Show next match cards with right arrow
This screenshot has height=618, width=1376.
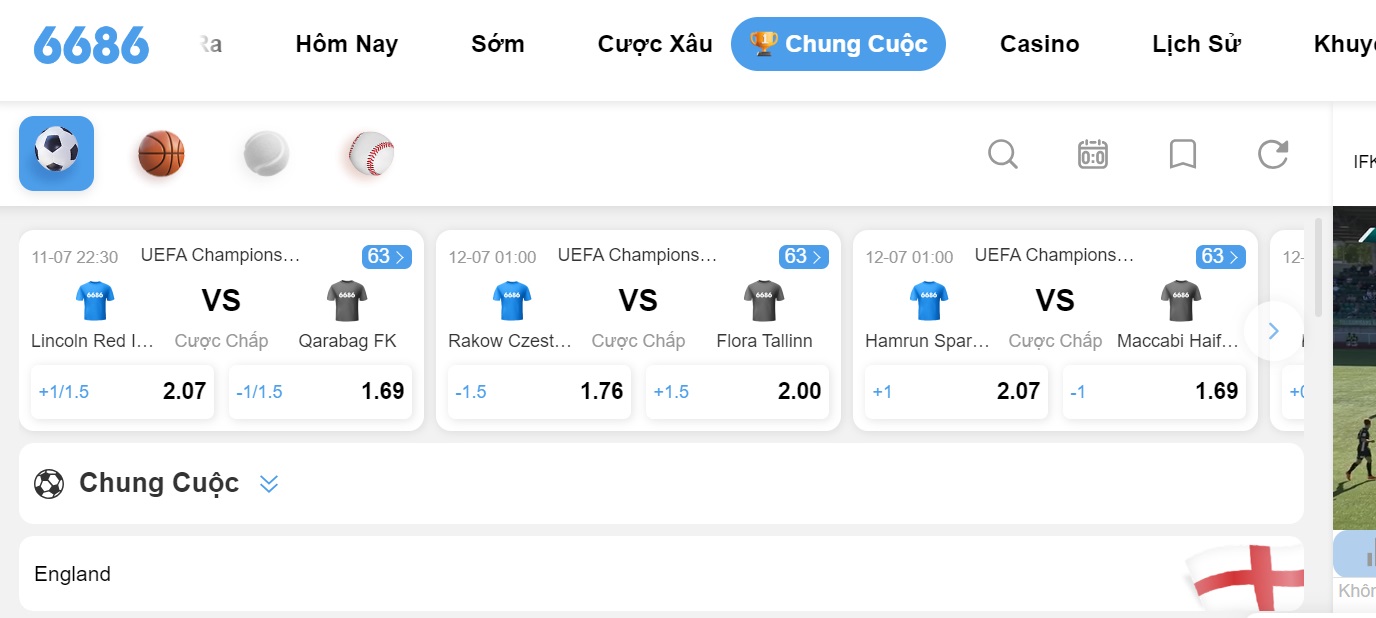pyautogui.click(x=1273, y=331)
